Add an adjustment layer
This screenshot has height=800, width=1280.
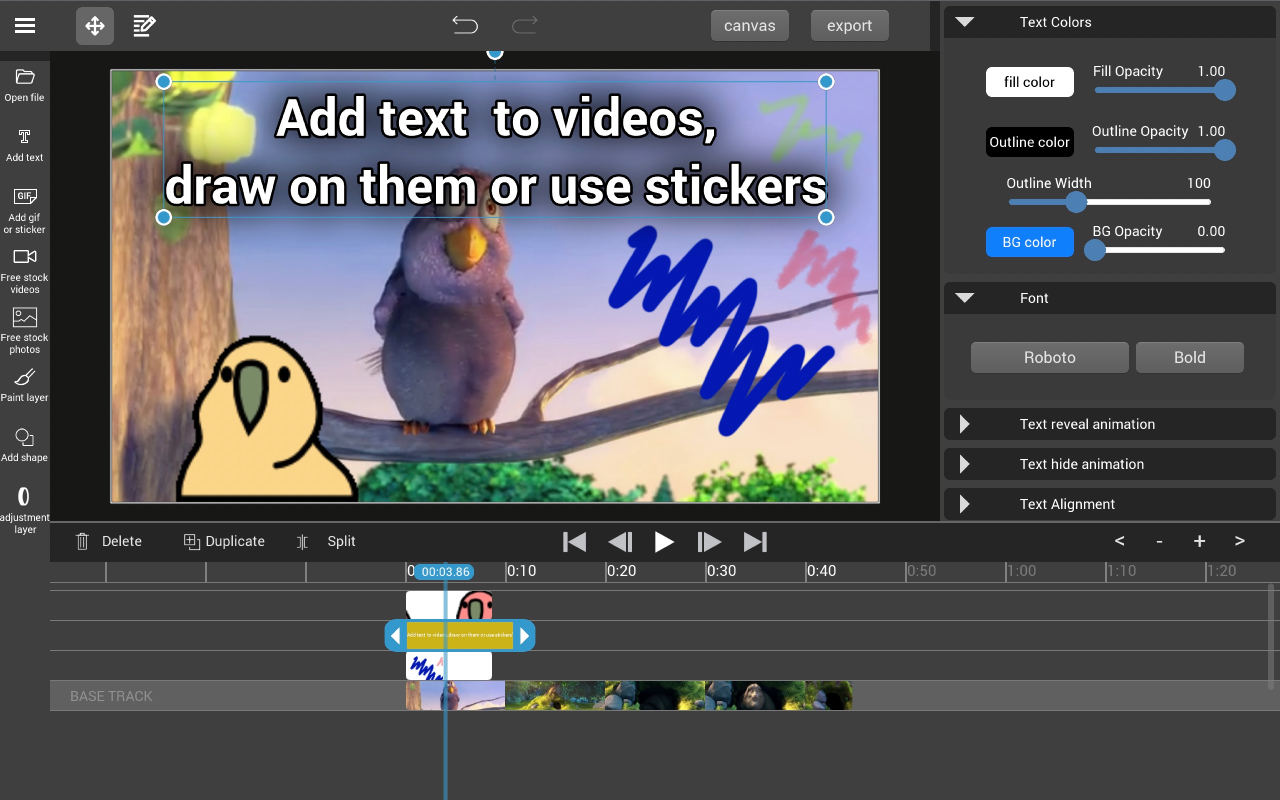(25, 510)
